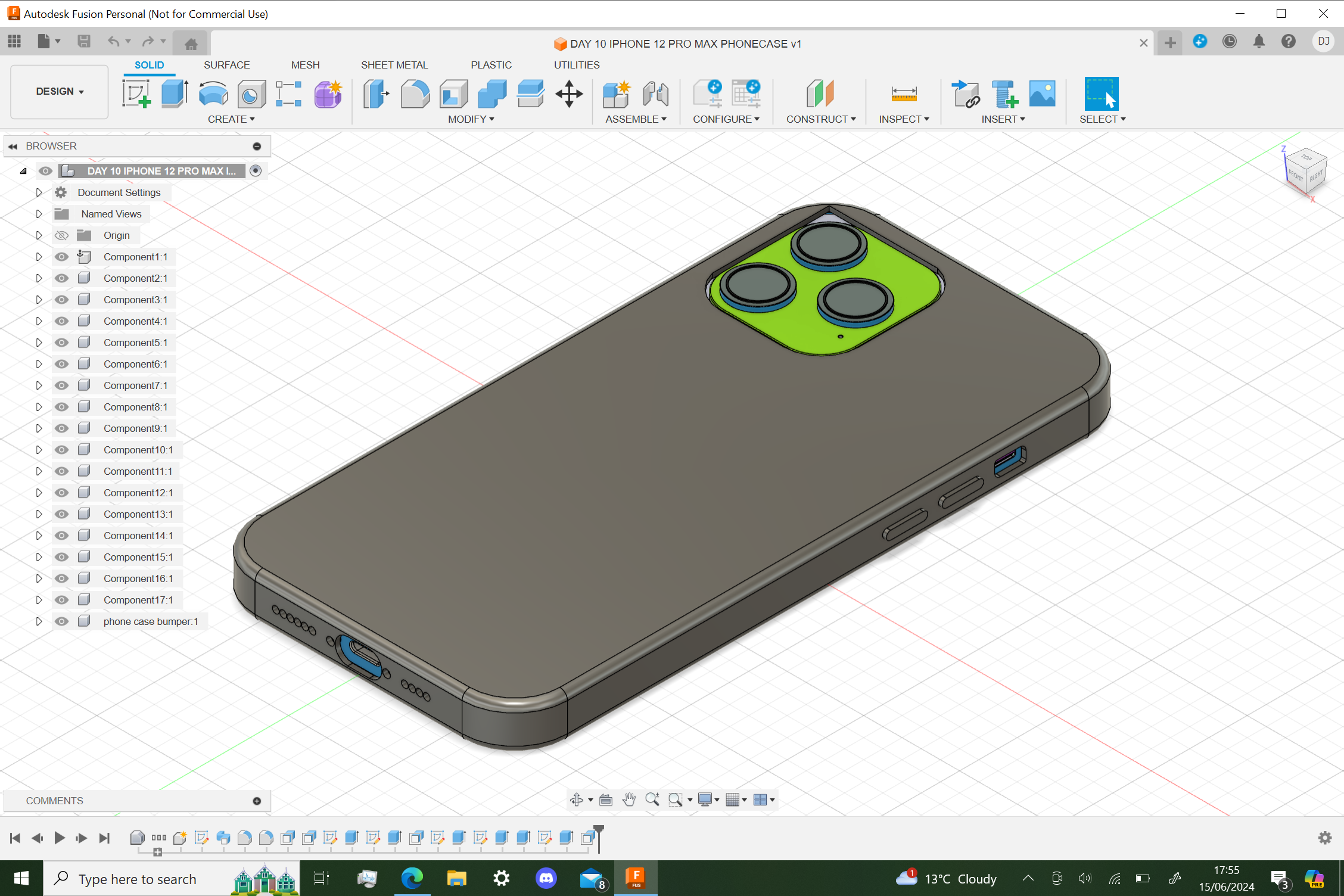Click the DJ user profile button
The height and width of the screenshot is (896, 1344).
pos(1324,41)
